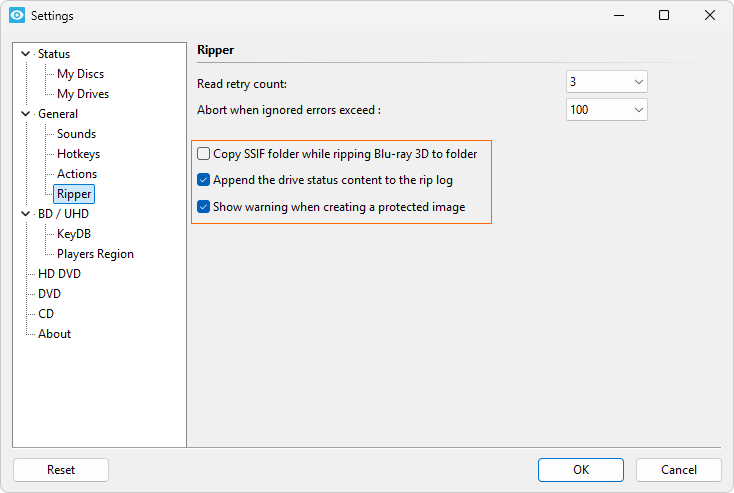Open the Hotkeys settings page
The image size is (734, 493).
[x=78, y=154]
